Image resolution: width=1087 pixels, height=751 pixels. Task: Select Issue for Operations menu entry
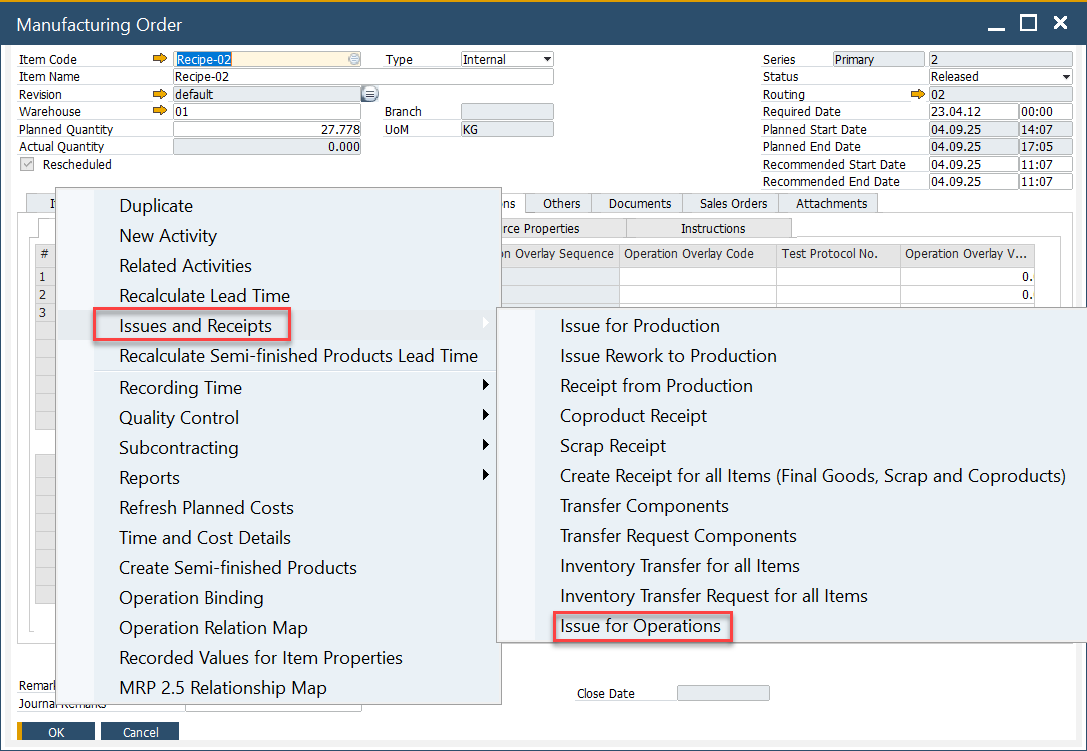coord(640,626)
